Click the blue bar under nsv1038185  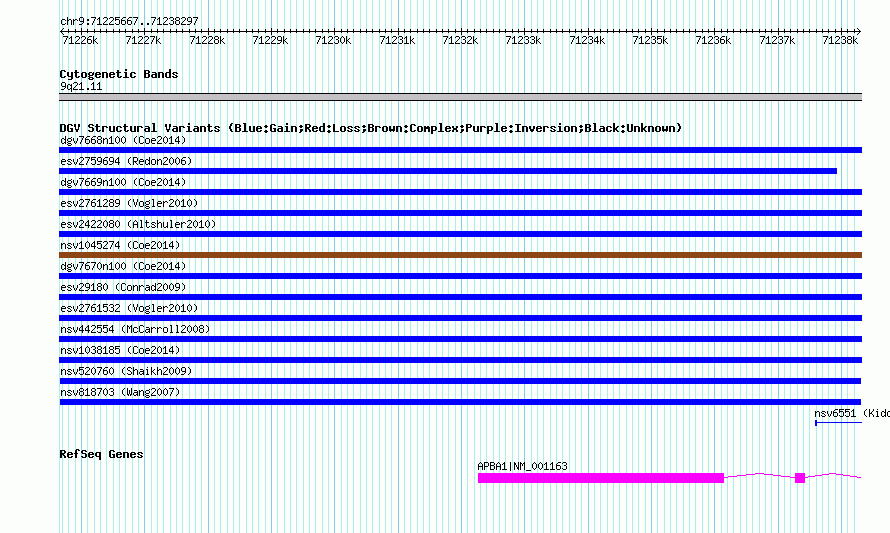[460, 360]
